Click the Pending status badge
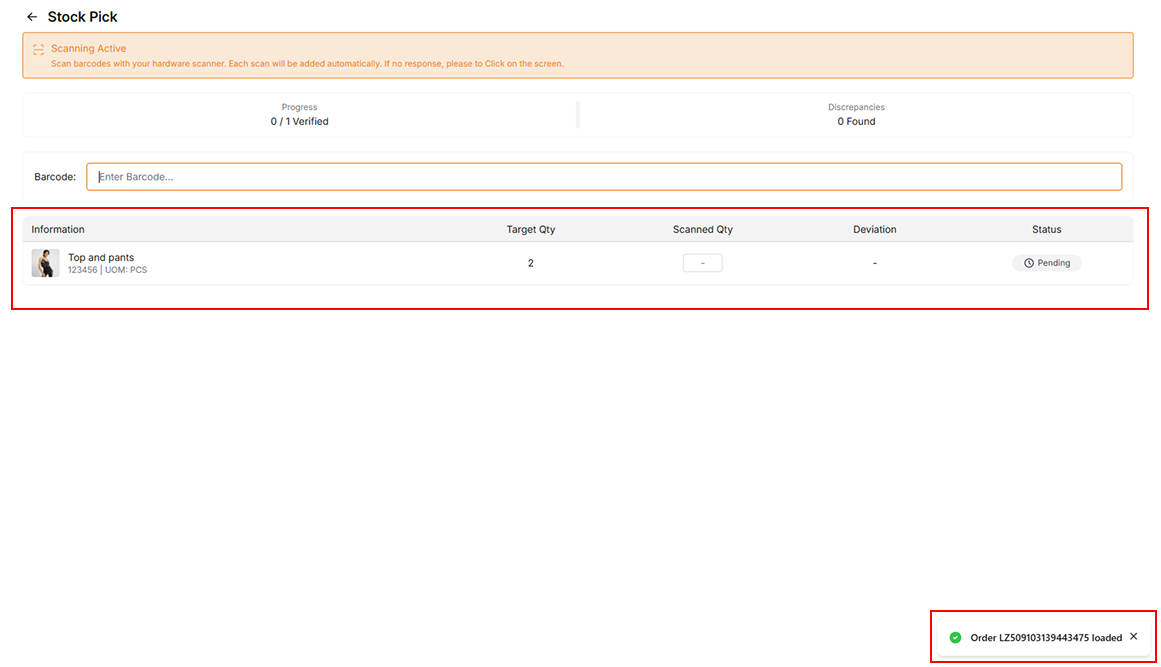The image size is (1161, 667). [x=1046, y=263]
